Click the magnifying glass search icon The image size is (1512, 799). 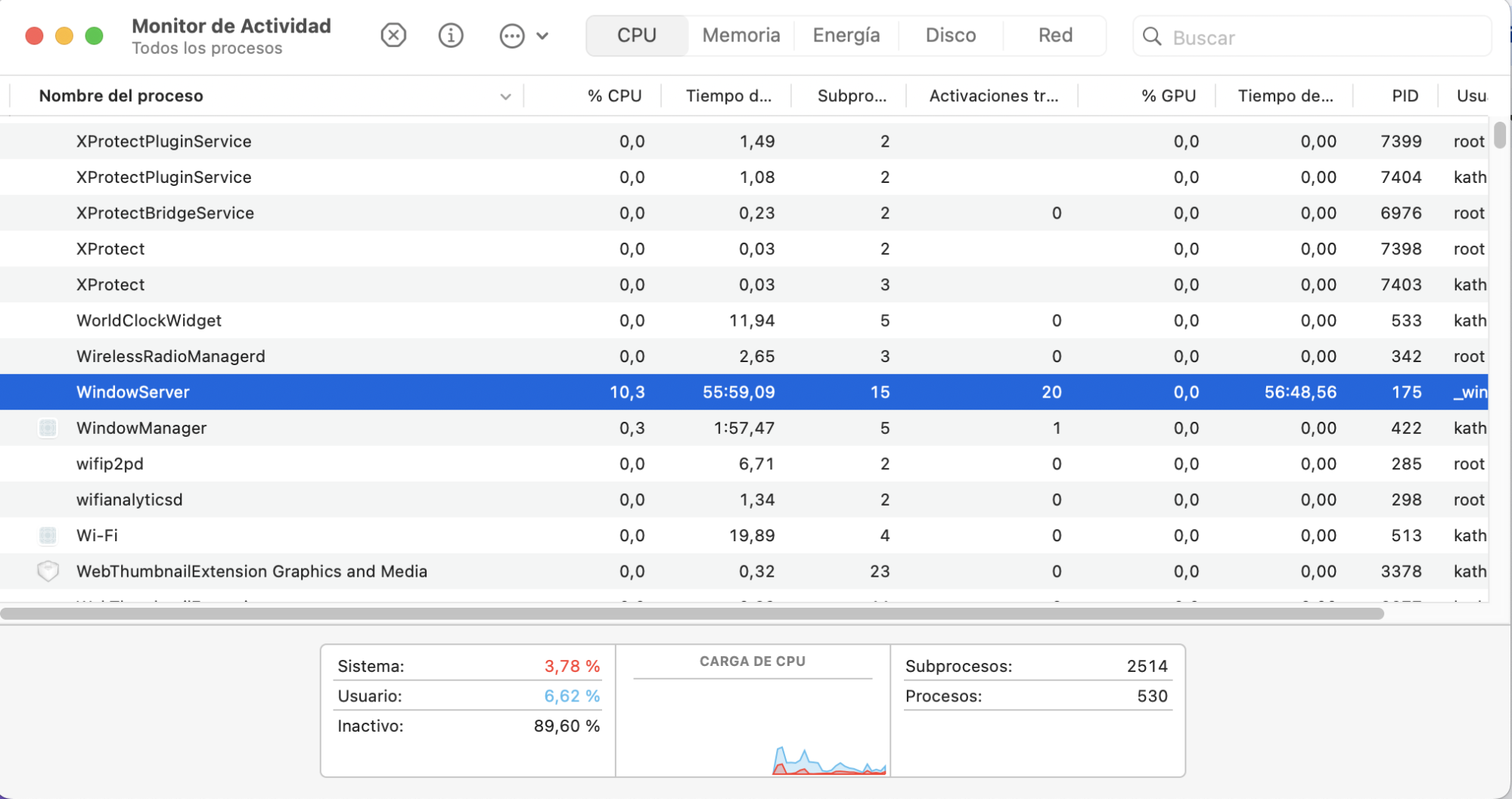[1152, 36]
